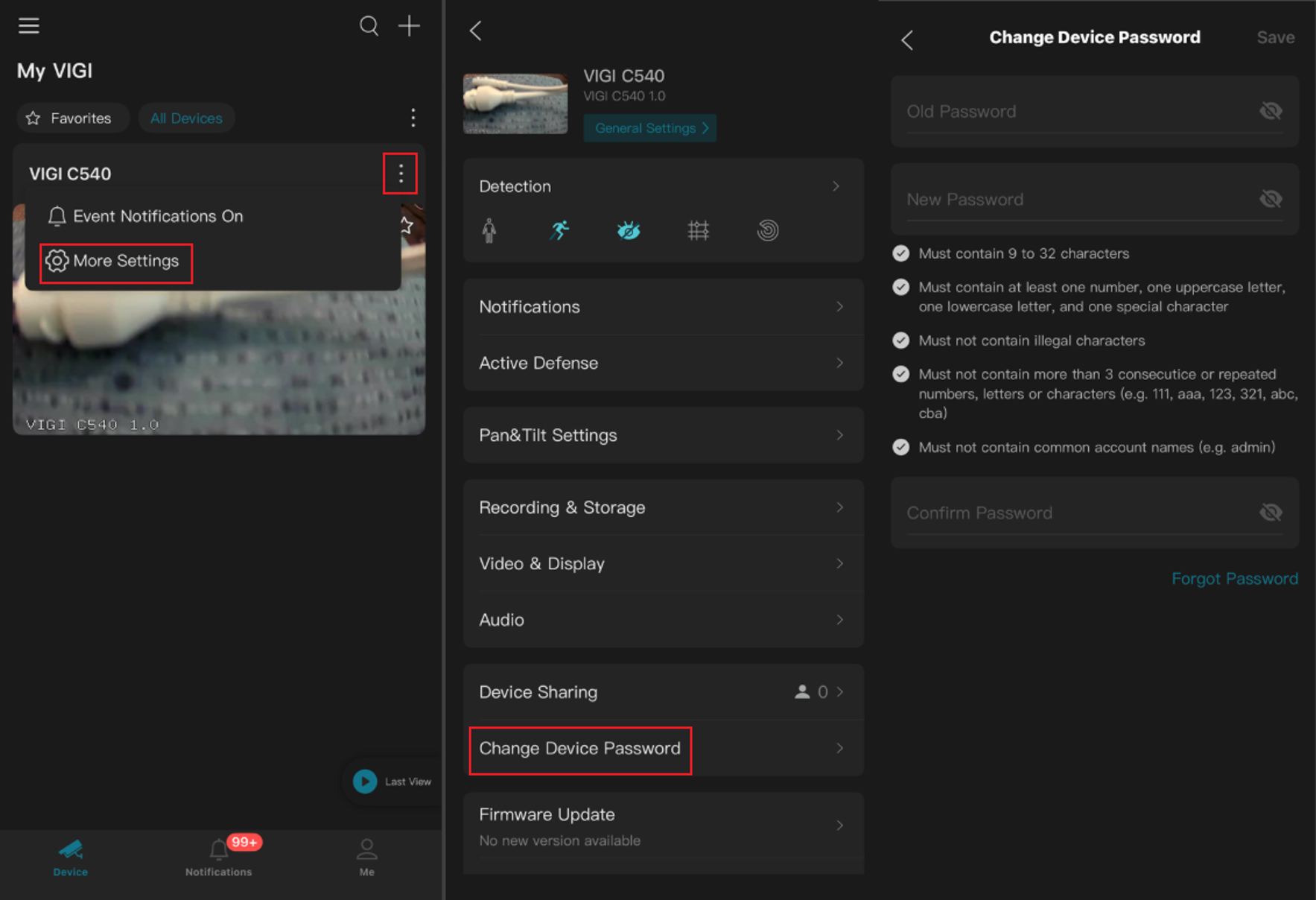1316x900 pixels.
Task: Click the 'My VIGI' heading
Action: [55, 71]
